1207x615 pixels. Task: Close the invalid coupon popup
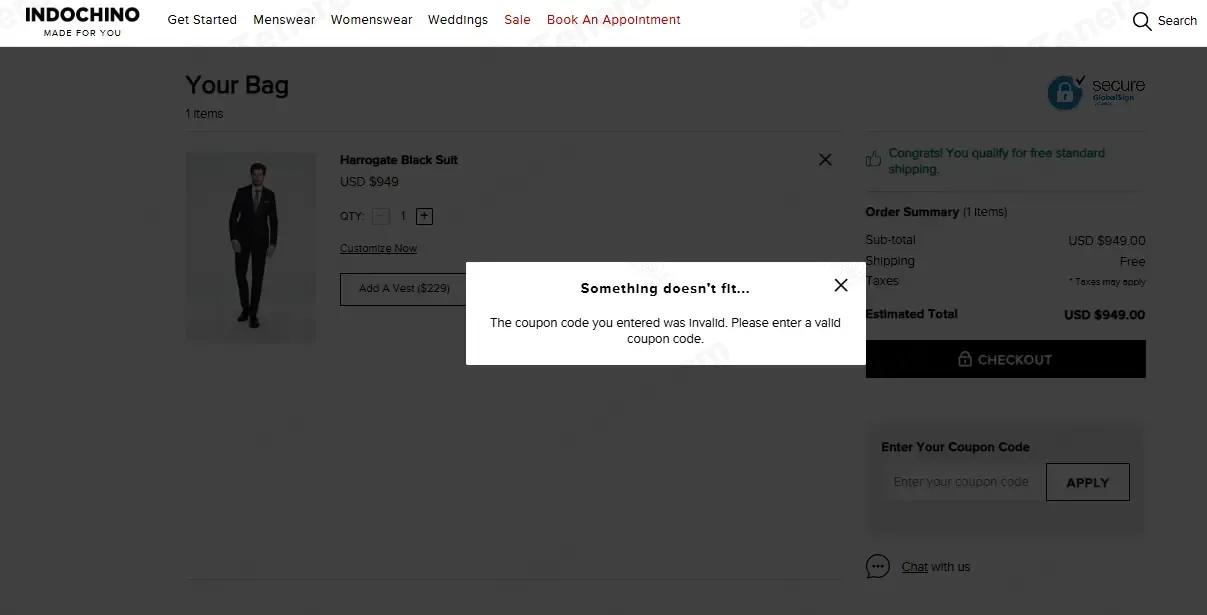[x=841, y=285]
